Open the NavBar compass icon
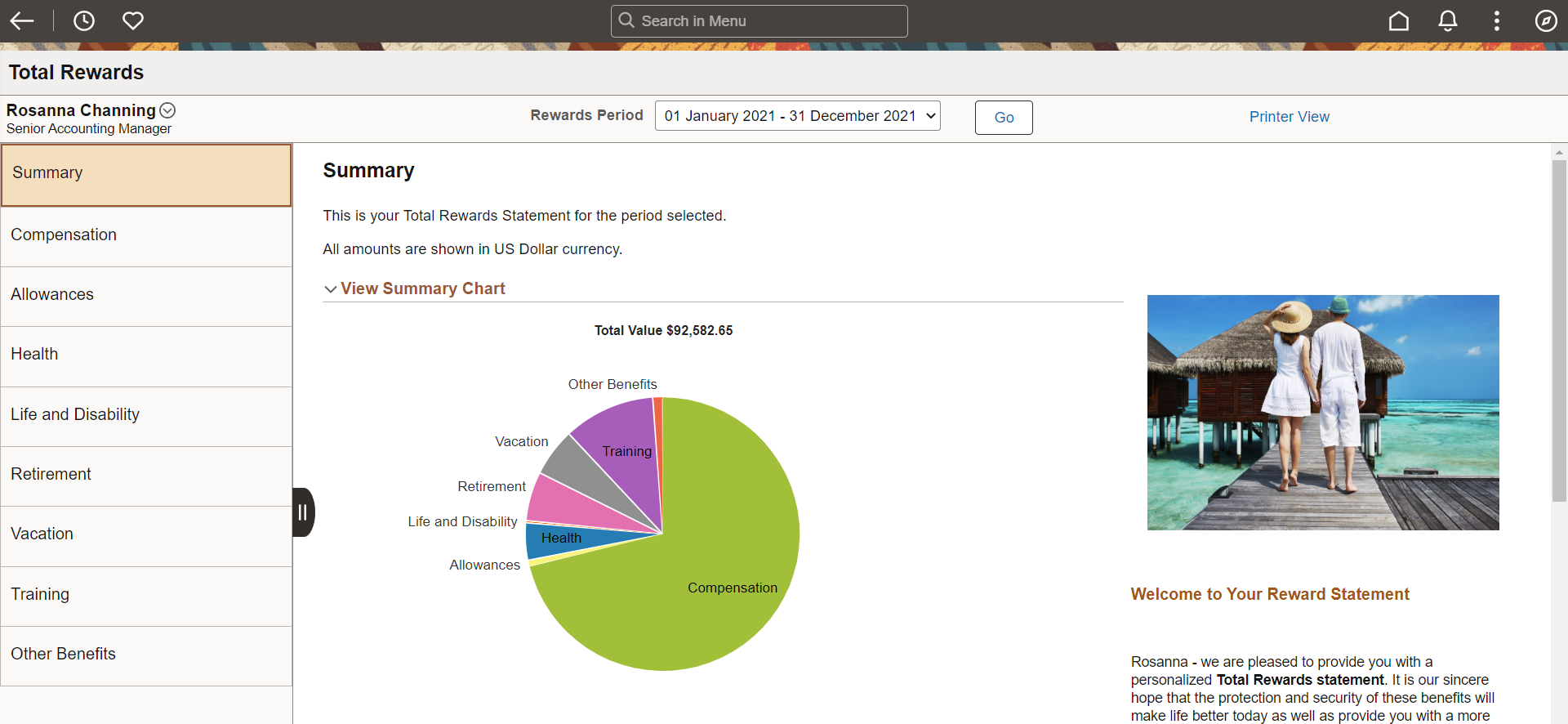Viewport: 1568px width, 724px height. [1546, 21]
